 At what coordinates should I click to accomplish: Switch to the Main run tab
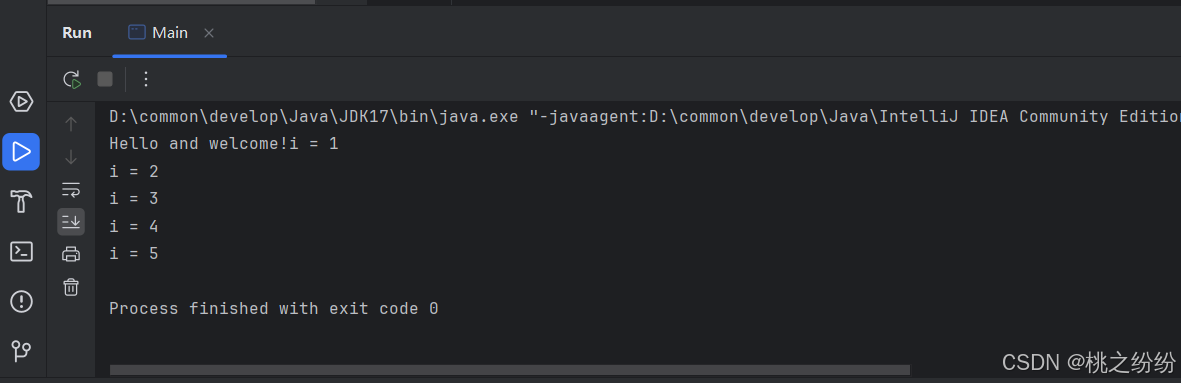point(158,33)
